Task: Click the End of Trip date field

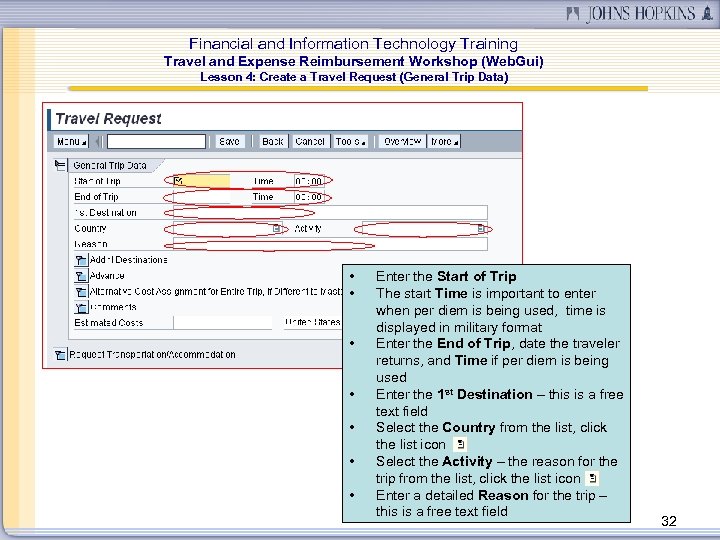Action: click(x=202, y=197)
